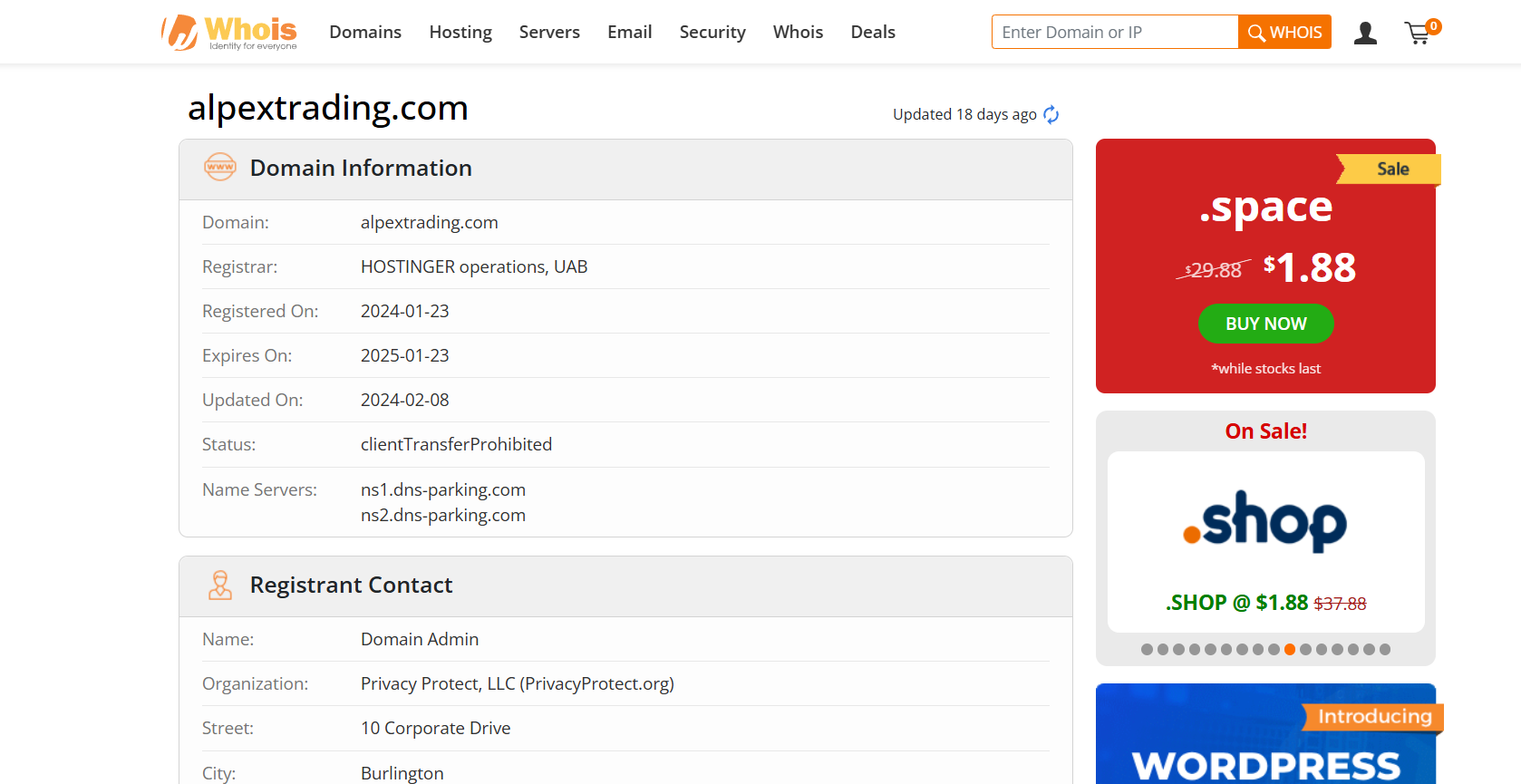The width and height of the screenshot is (1521, 784).
Task: Click the orange WHOIS search button
Action: (1284, 32)
